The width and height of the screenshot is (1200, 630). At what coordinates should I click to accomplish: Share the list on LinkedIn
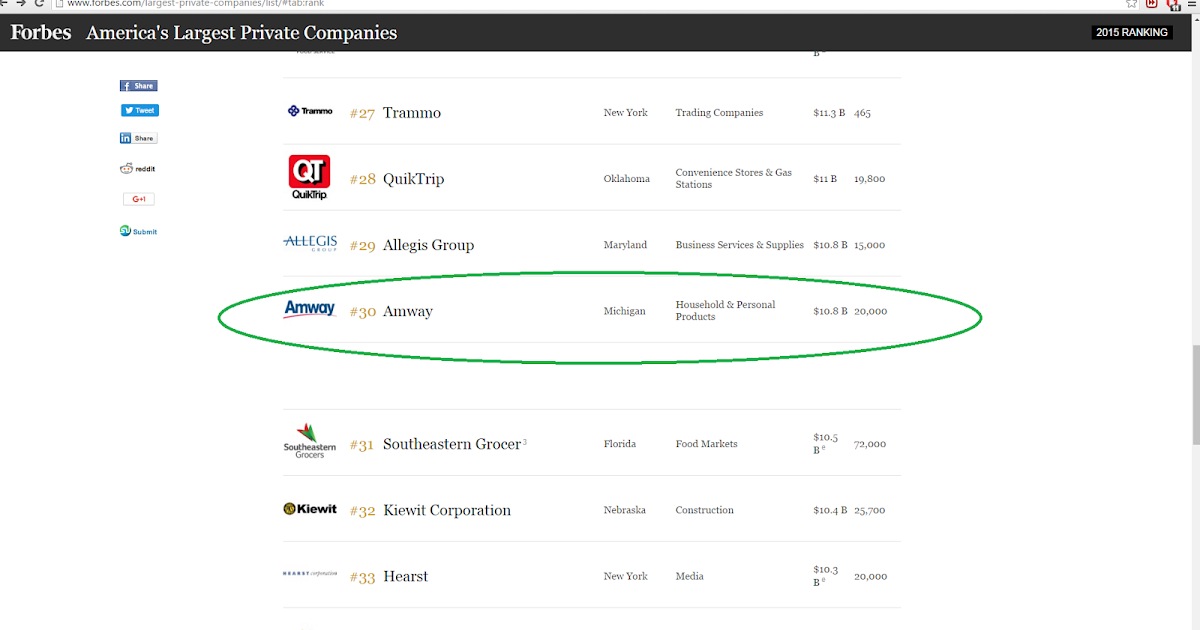pos(138,137)
